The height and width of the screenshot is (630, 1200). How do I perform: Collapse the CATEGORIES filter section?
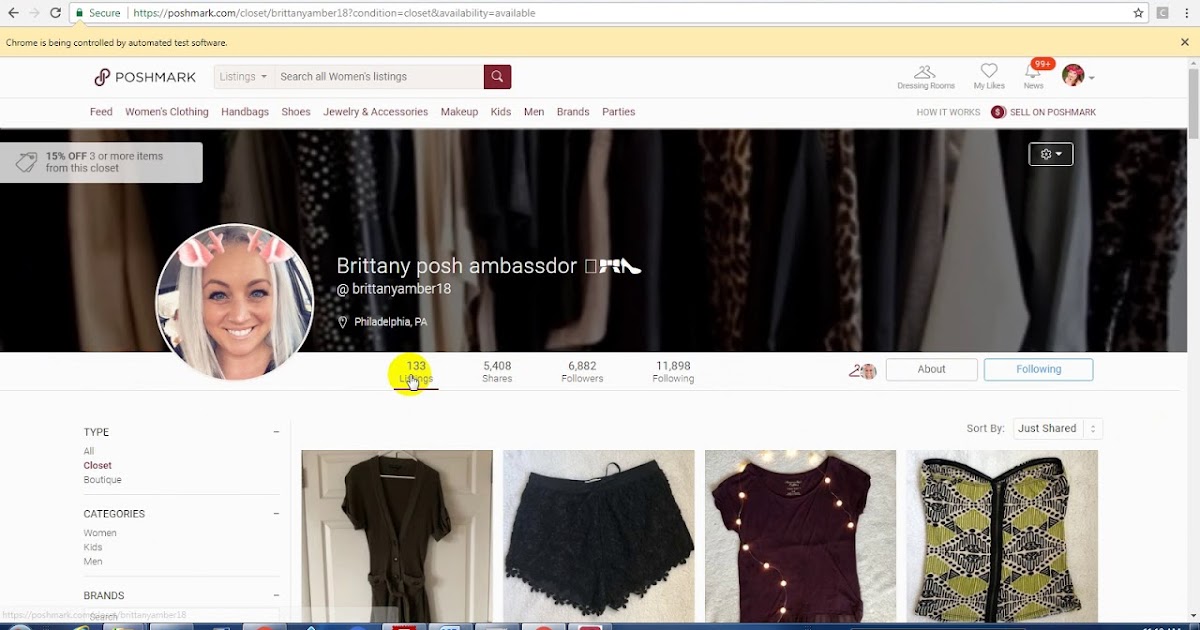276,513
